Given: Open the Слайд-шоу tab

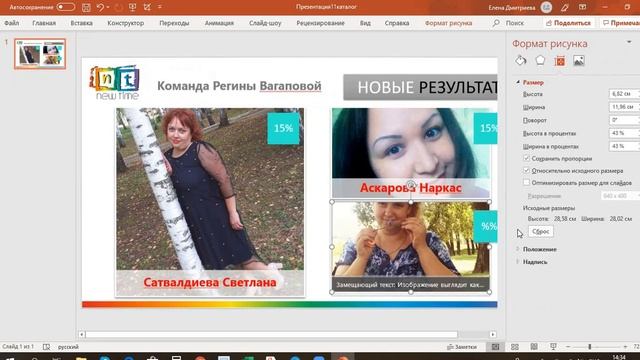Looking at the screenshot, I should tap(265, 23).
